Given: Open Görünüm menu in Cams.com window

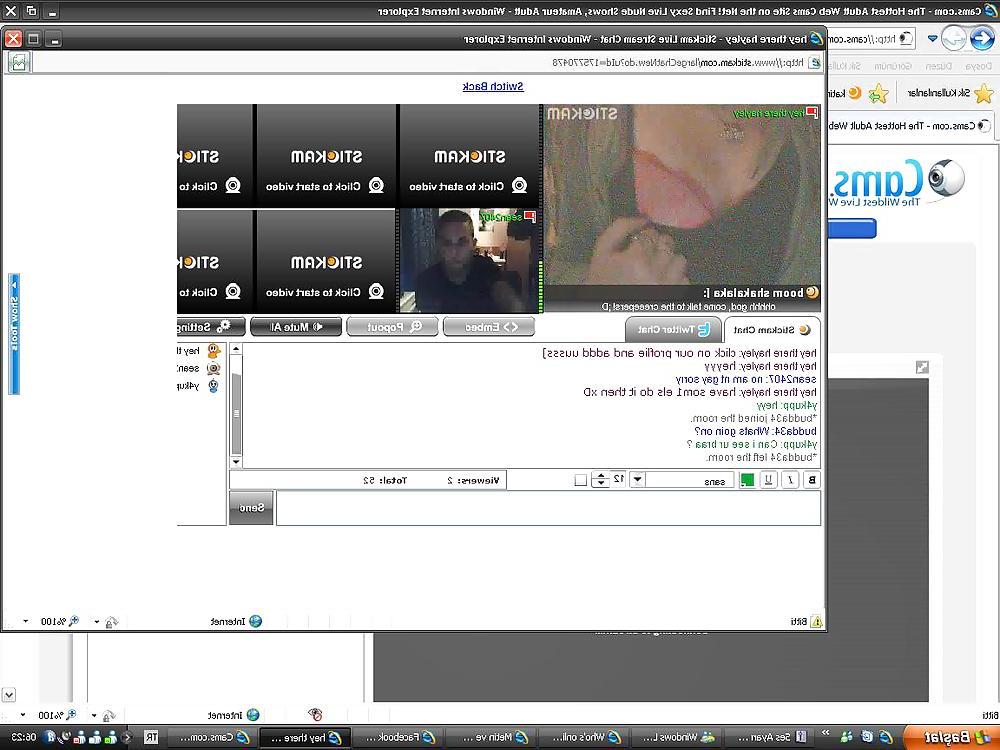Looking at the screenshot, I should pos(893,66).
